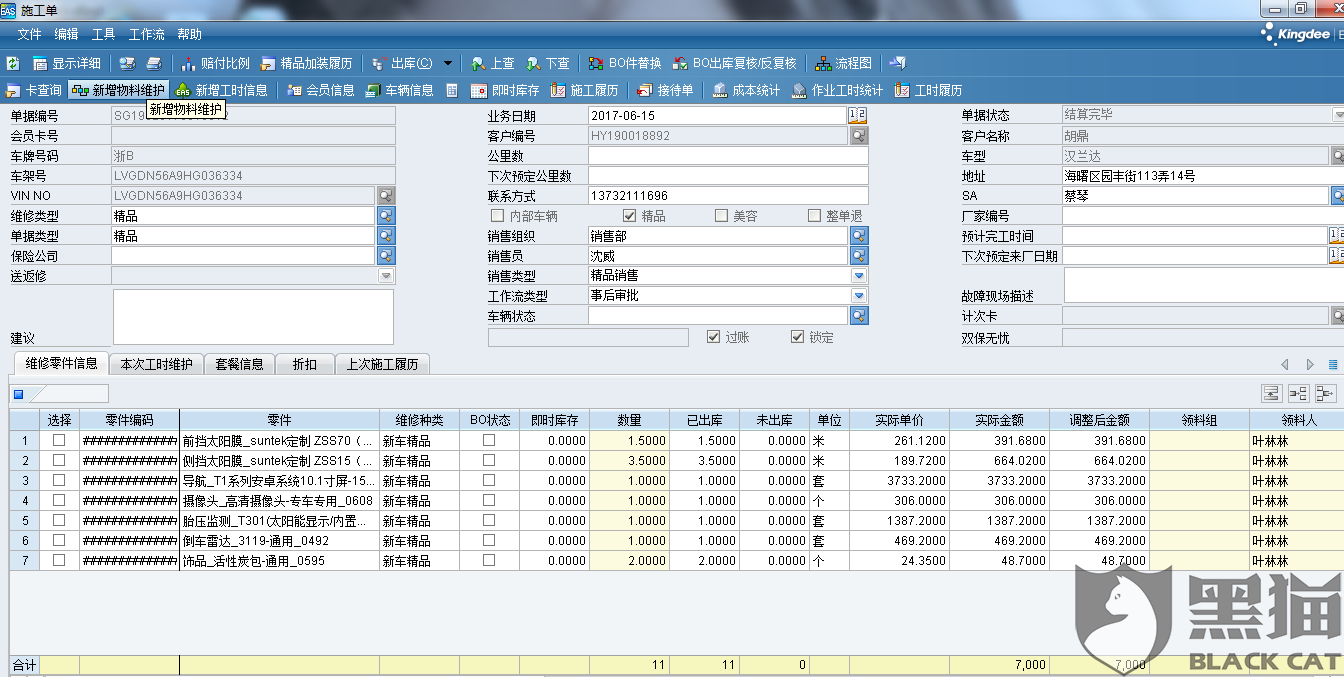Viewport: 1344px width, 677px height.
Task: Click the calculator icon before 即时库存
Action: coord(452,90)
